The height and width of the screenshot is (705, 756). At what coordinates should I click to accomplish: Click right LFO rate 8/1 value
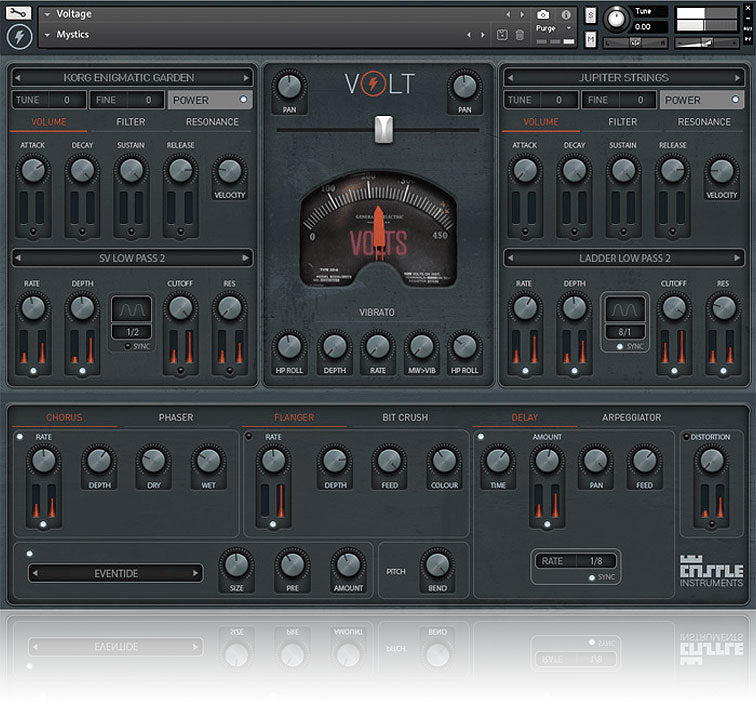click(x=625, y=332)
